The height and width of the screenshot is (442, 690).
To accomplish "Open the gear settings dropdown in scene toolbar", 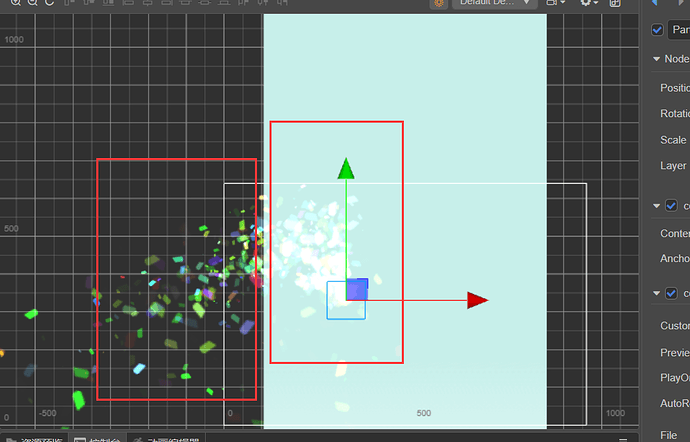I will (x=589, y=3).
